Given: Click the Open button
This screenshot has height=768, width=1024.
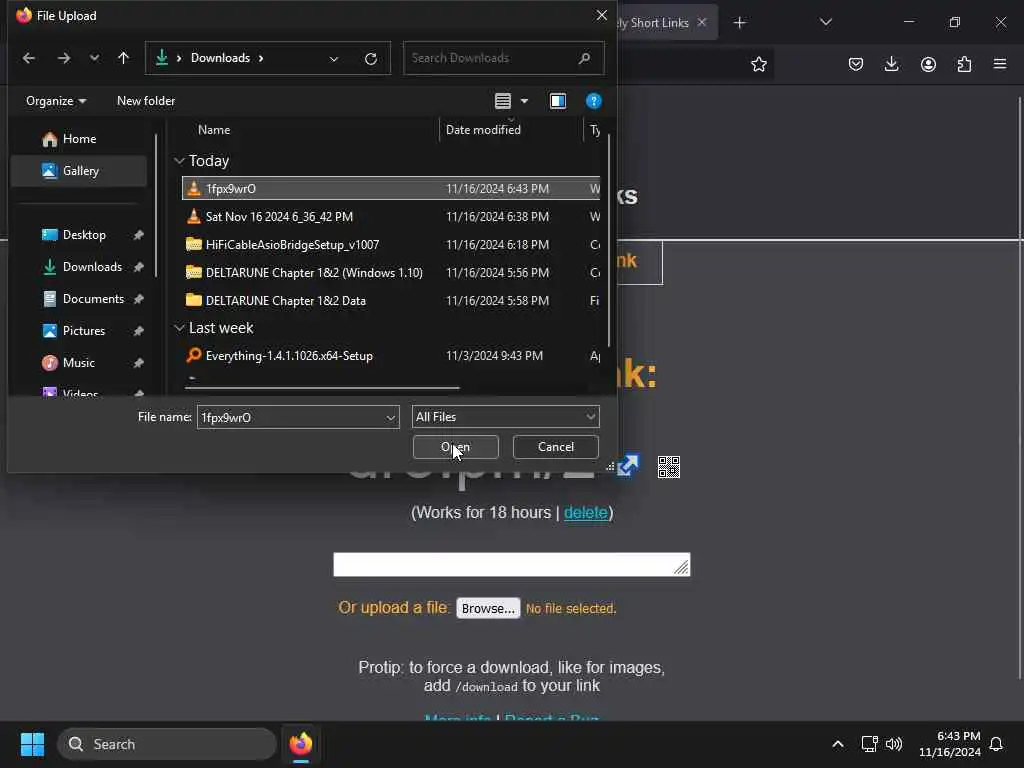Looking at the screenshot, I should (455, 447).
